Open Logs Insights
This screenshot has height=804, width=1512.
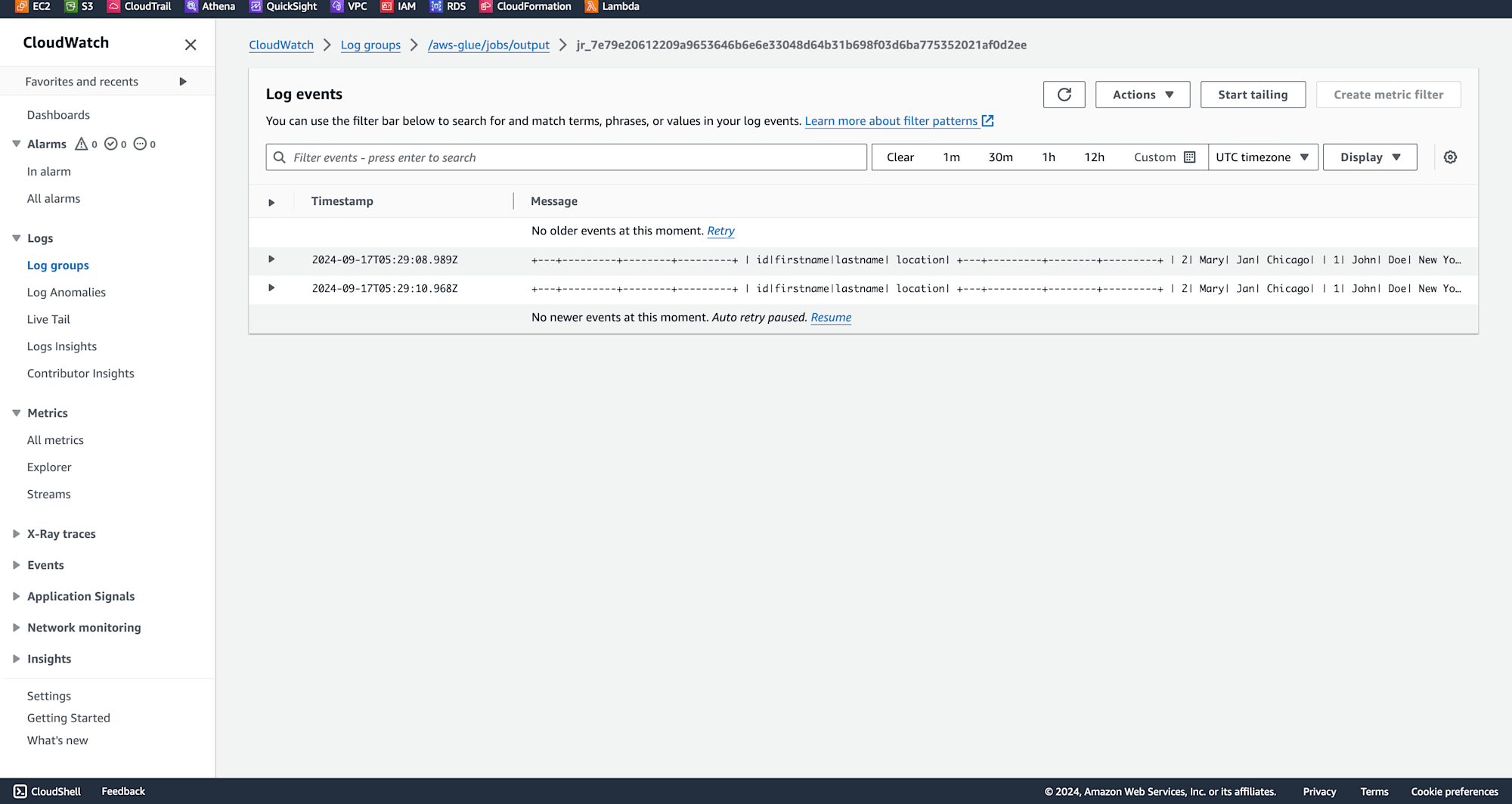pos(62,346)
